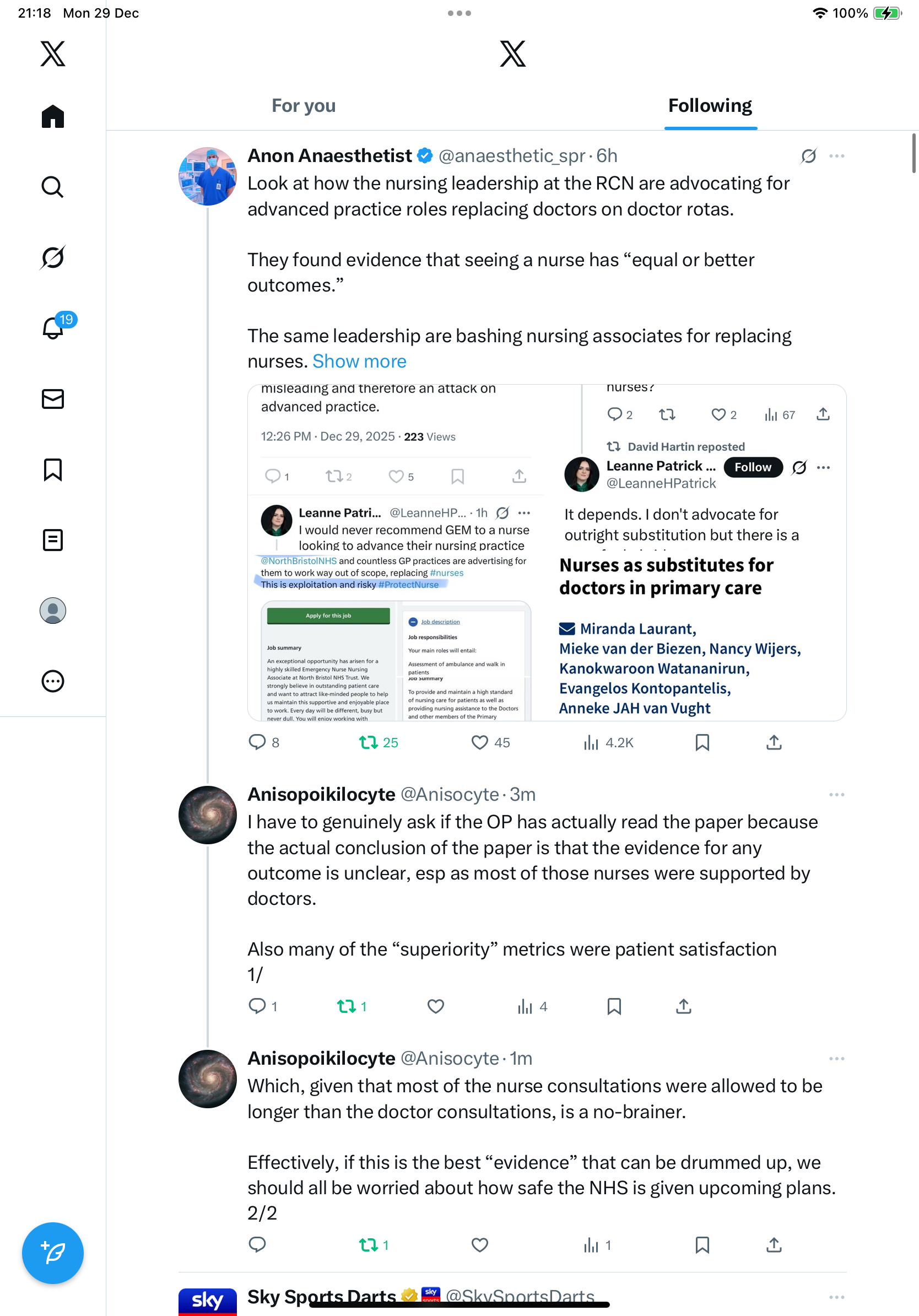The width and height of the screenshot is (919, 1316).
Task: Open Grok from the sidebar
Action: (x=53, y=257)
